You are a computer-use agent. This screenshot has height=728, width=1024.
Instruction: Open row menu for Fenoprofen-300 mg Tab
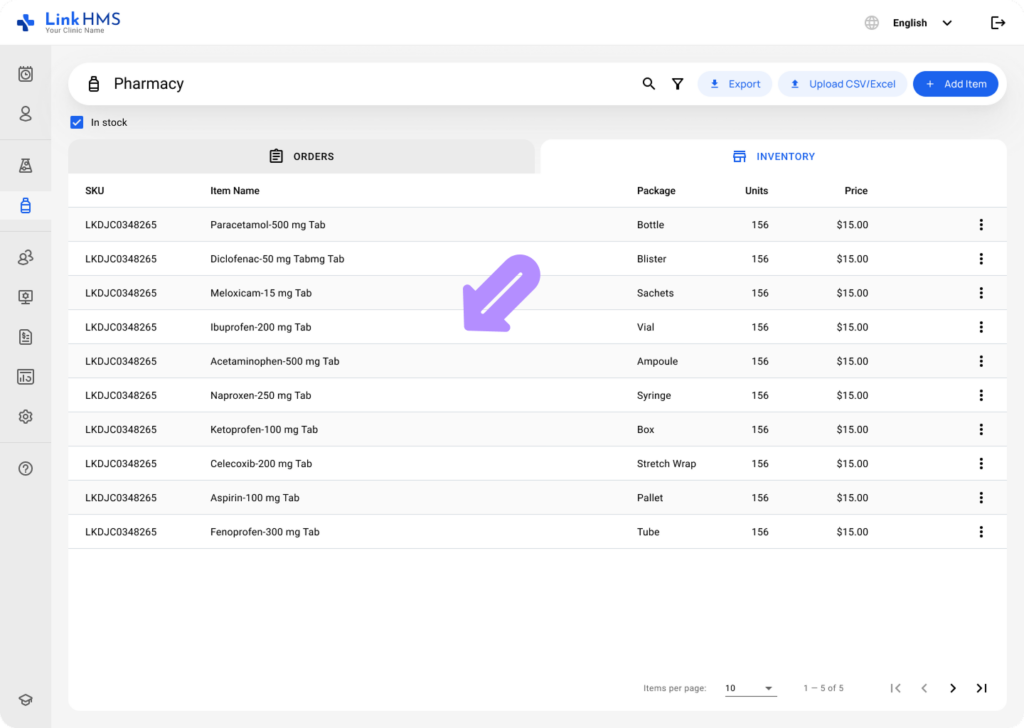(981, 531)
